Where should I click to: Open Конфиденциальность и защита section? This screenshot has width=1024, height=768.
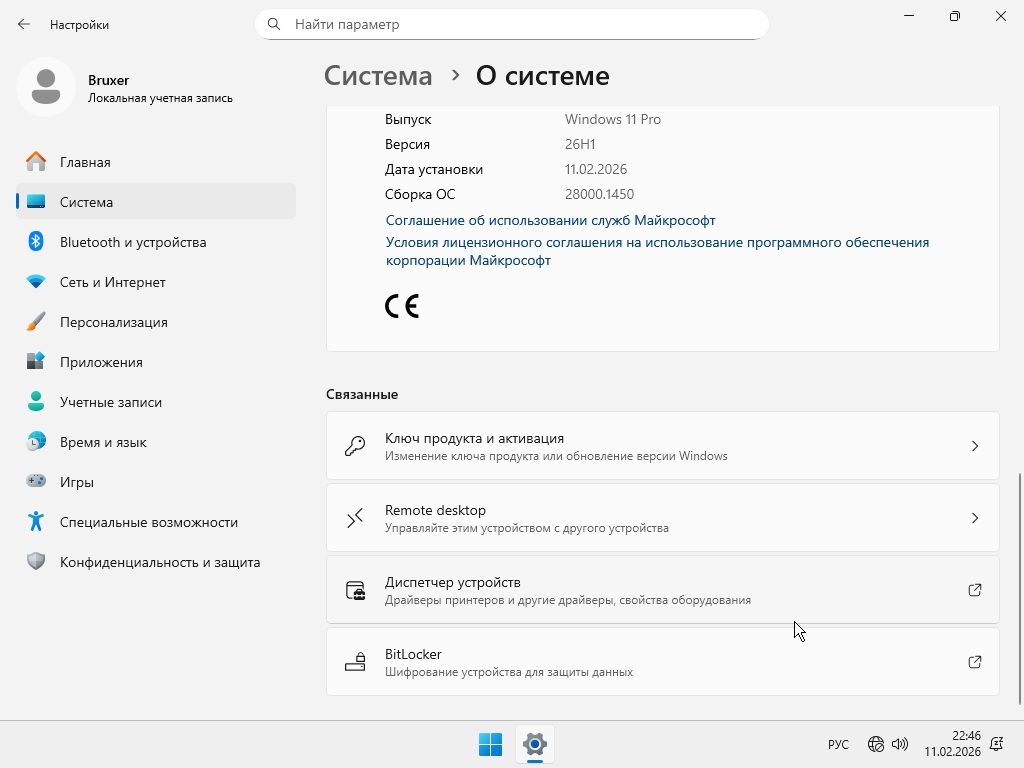[156, 562]
